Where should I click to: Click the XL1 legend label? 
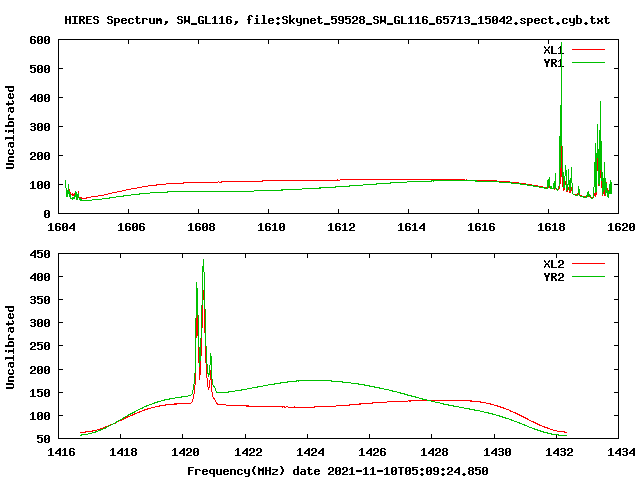[x=553, y=50]
